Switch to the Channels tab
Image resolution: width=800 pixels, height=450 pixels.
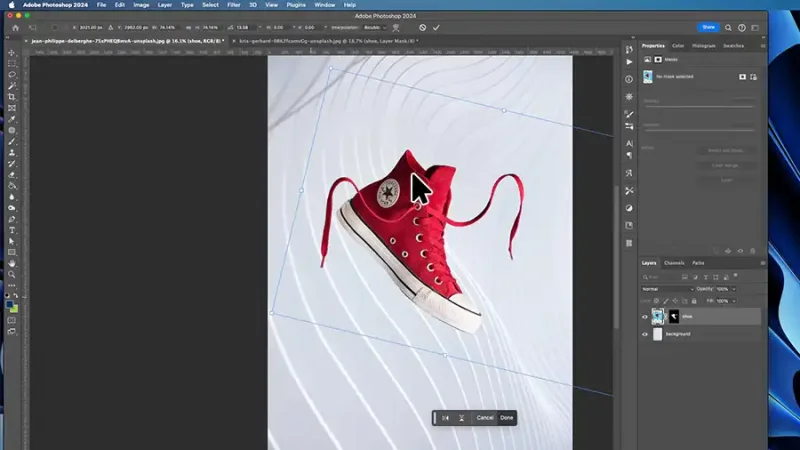pyautogui.click(x=674, y=263)
